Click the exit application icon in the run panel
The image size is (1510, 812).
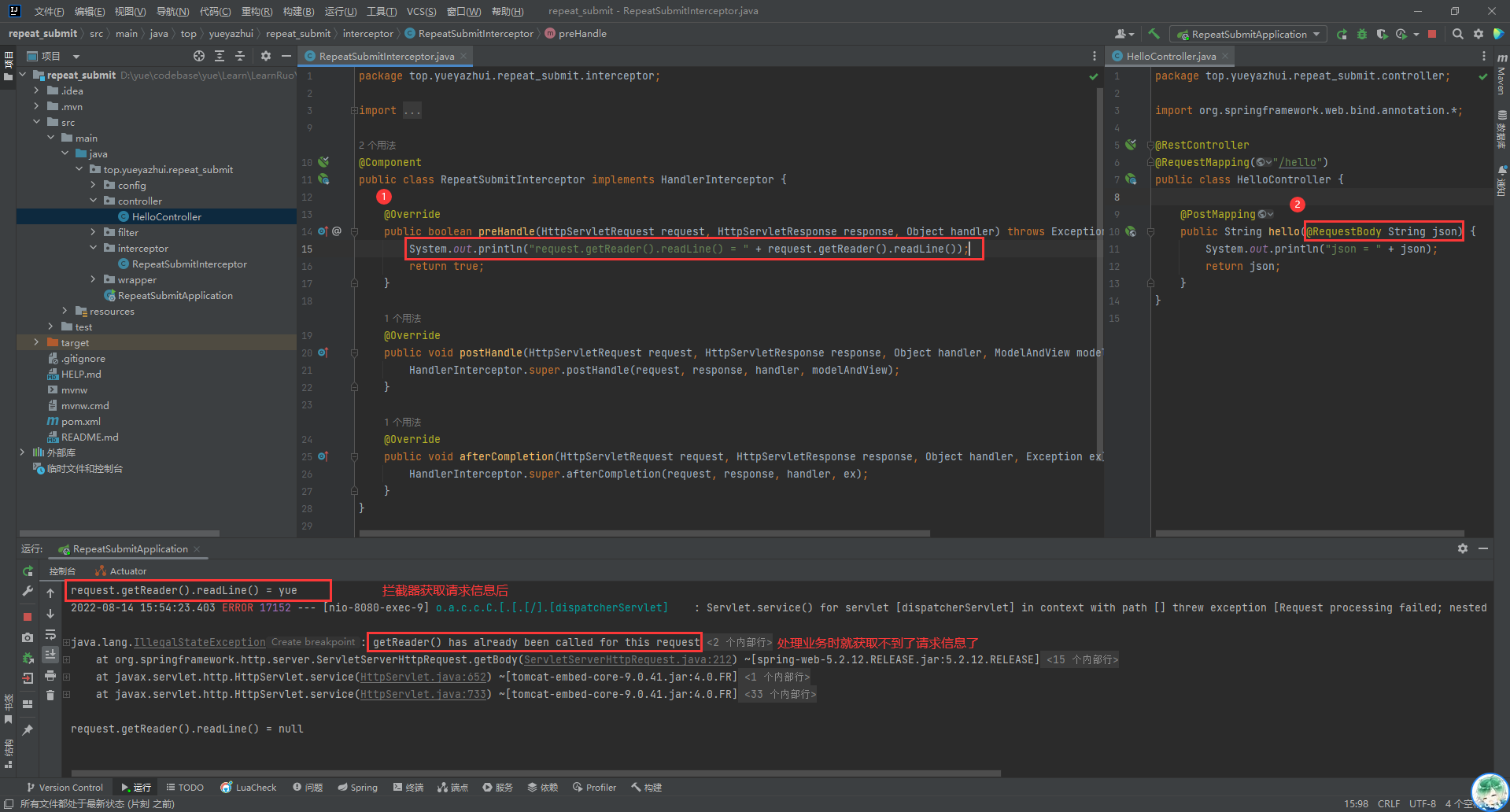click(28, 678)
